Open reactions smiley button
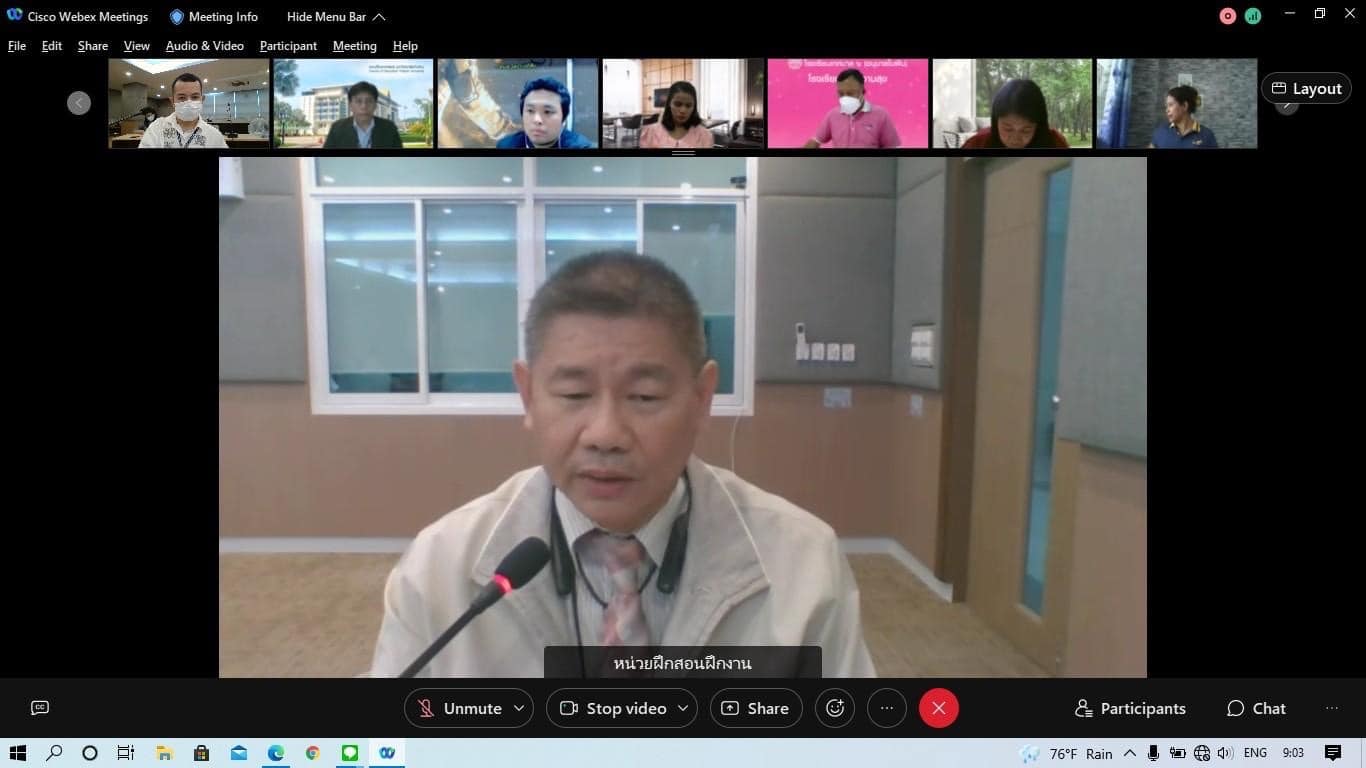 point(835,708)
